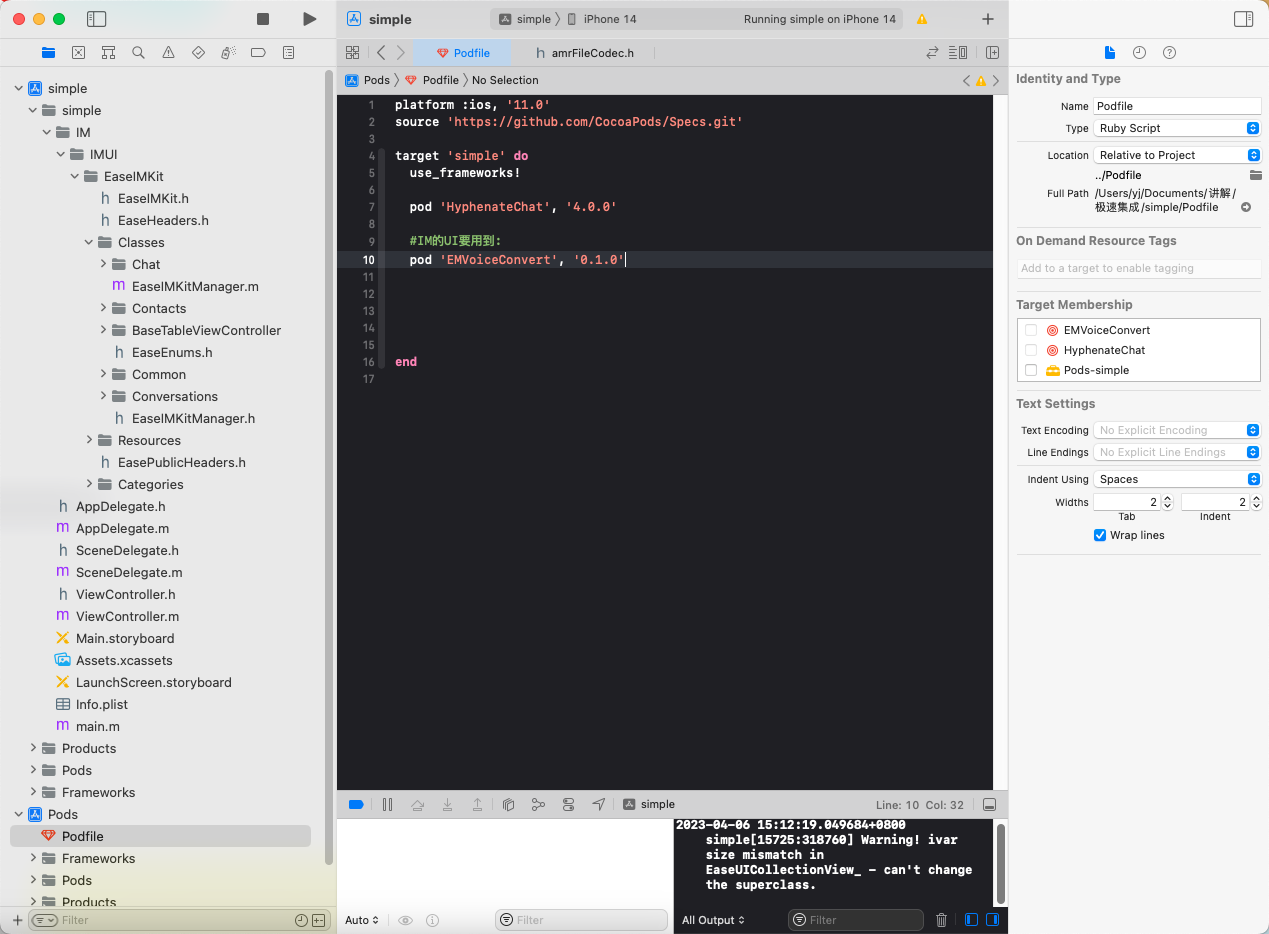Image resolution: width=1269 pixels, height=934 pixels.
Task: Click the Name field containing Podfile
Action: (1177, 106)
